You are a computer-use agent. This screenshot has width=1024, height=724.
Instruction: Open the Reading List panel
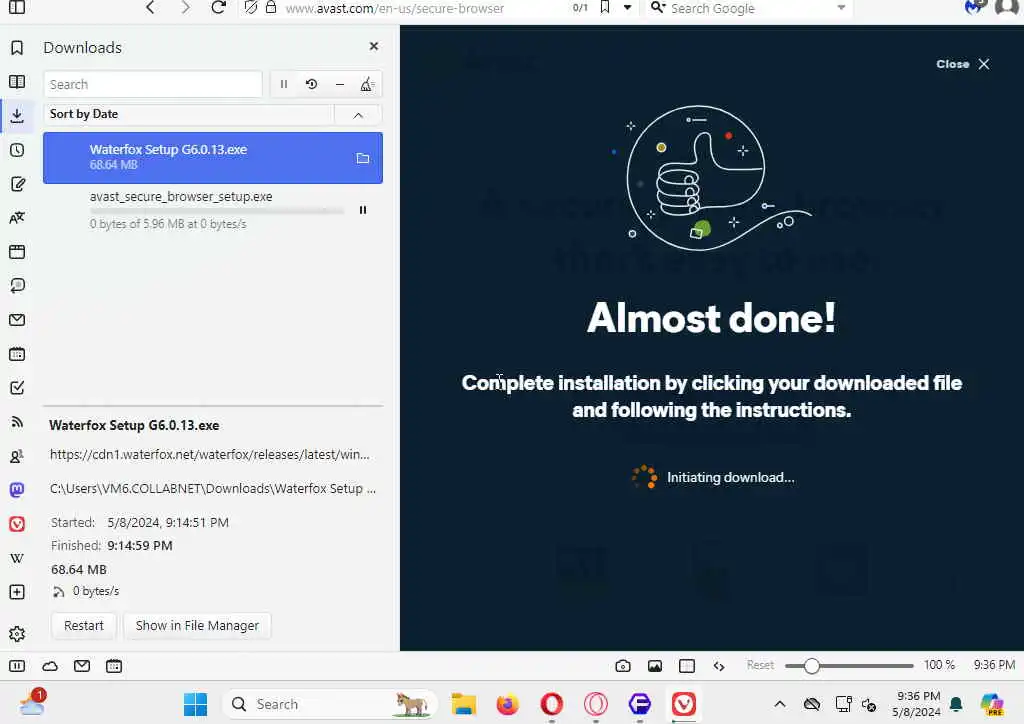(x=17, y=82)
